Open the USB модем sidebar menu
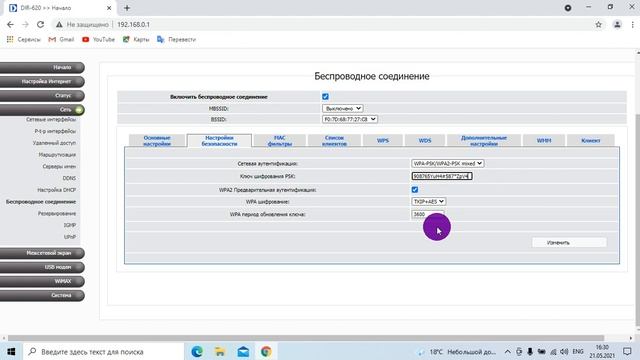The width and height of the screenshot is (640, 360). click(x=42, y=267)
